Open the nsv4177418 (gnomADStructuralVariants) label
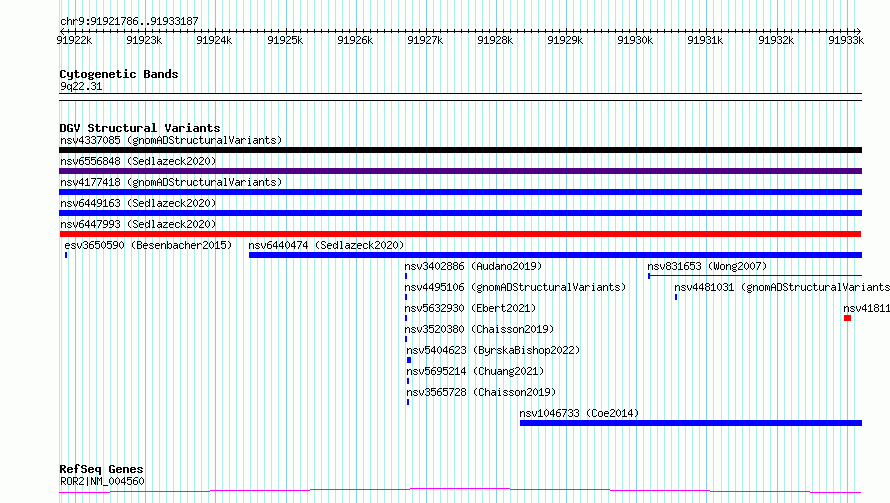The width and height of the screenshot is (890, 503). [x=171, y=182]
